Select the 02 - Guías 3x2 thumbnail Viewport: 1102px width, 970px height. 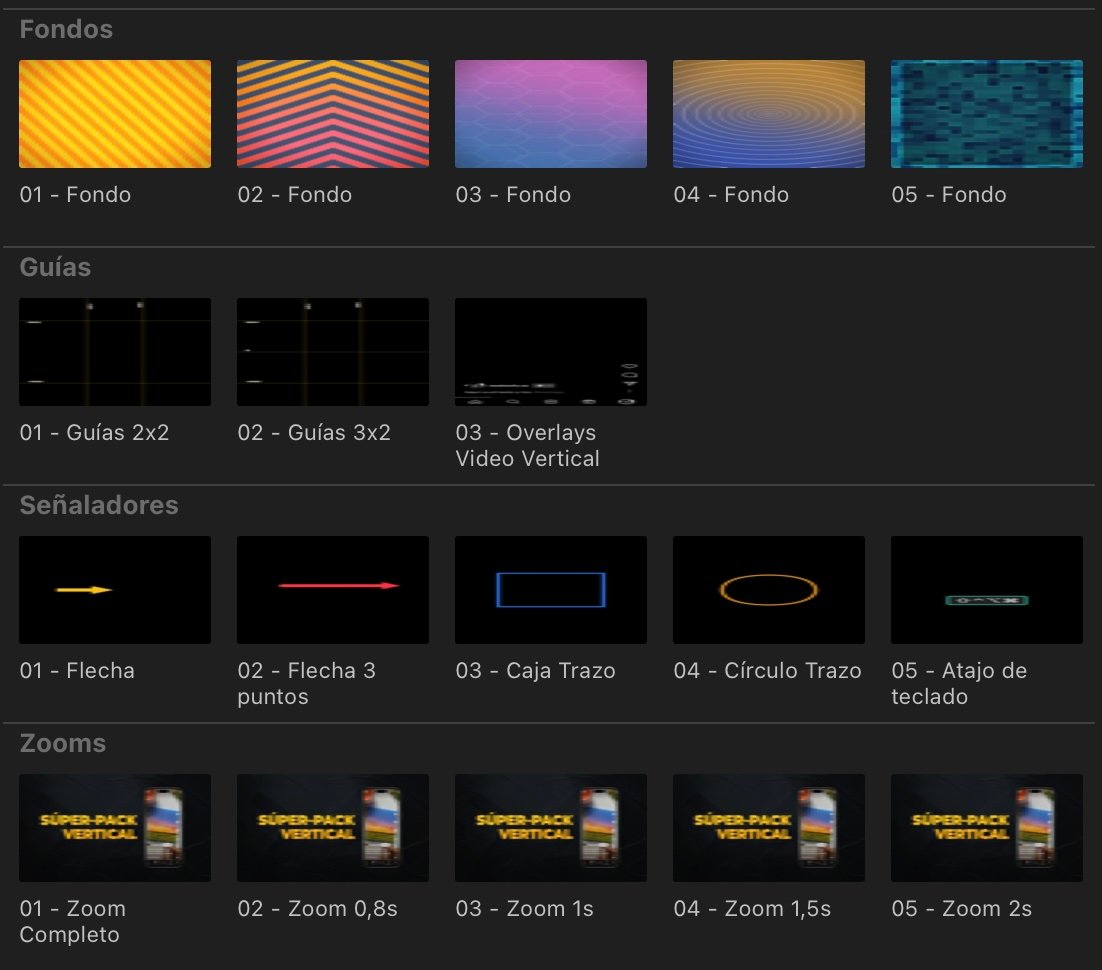click(x=332, y=351)
